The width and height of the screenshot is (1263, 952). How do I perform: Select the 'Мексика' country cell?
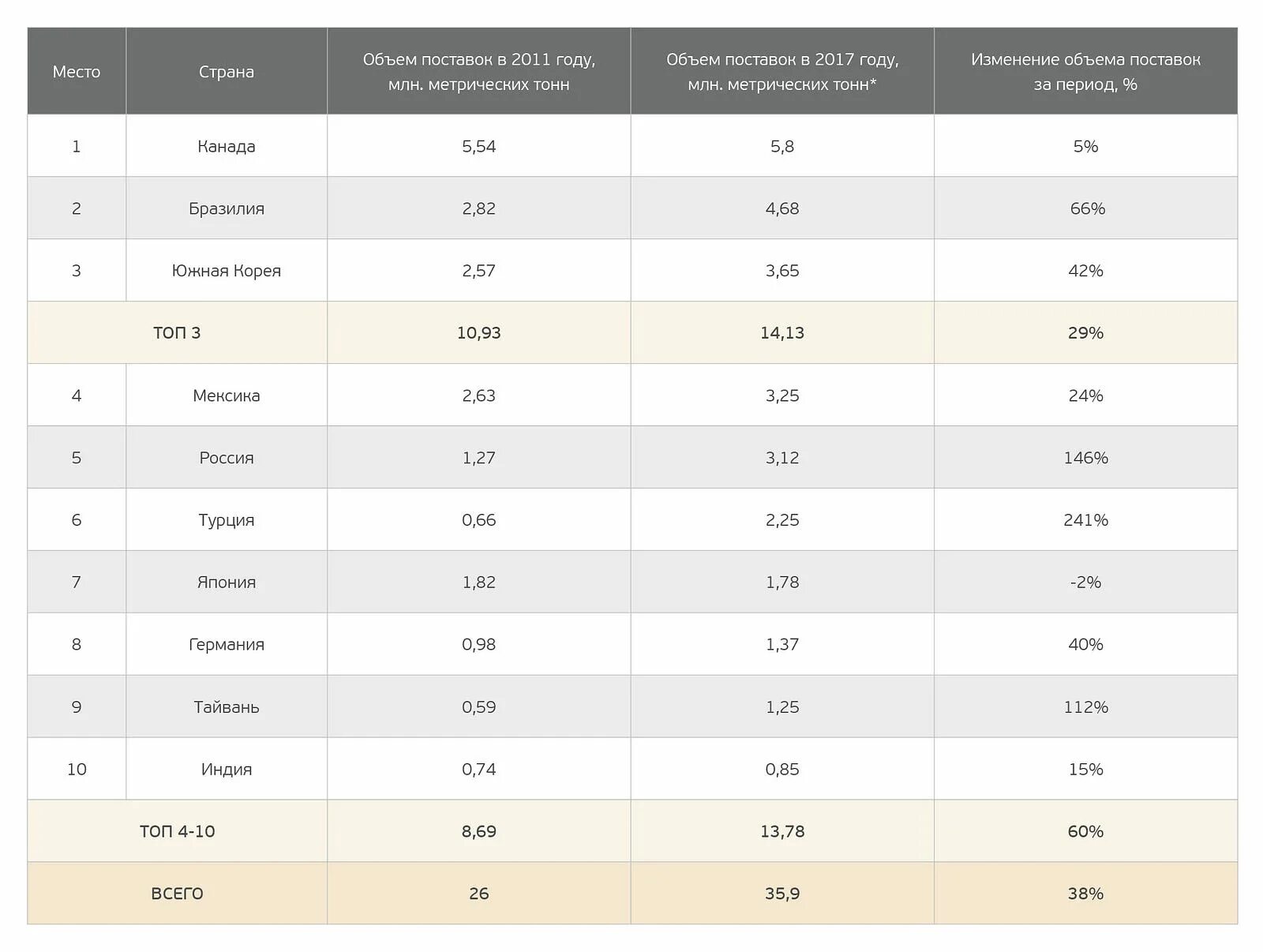[x=227, y=395]
